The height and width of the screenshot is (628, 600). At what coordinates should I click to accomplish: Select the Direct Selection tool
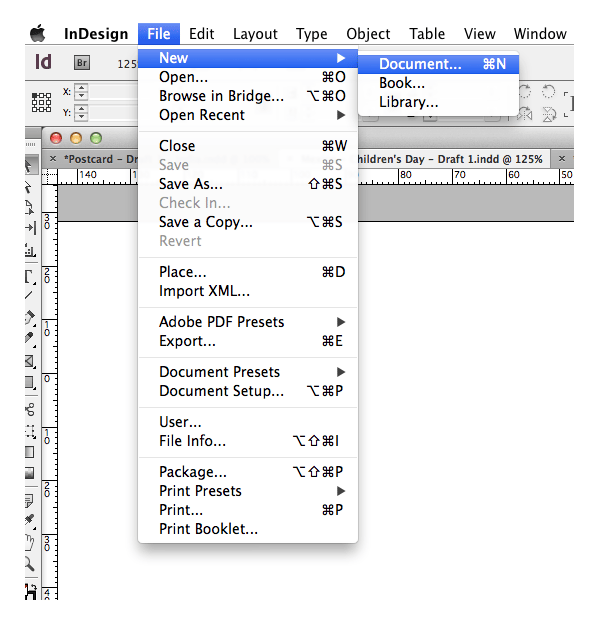29,187
